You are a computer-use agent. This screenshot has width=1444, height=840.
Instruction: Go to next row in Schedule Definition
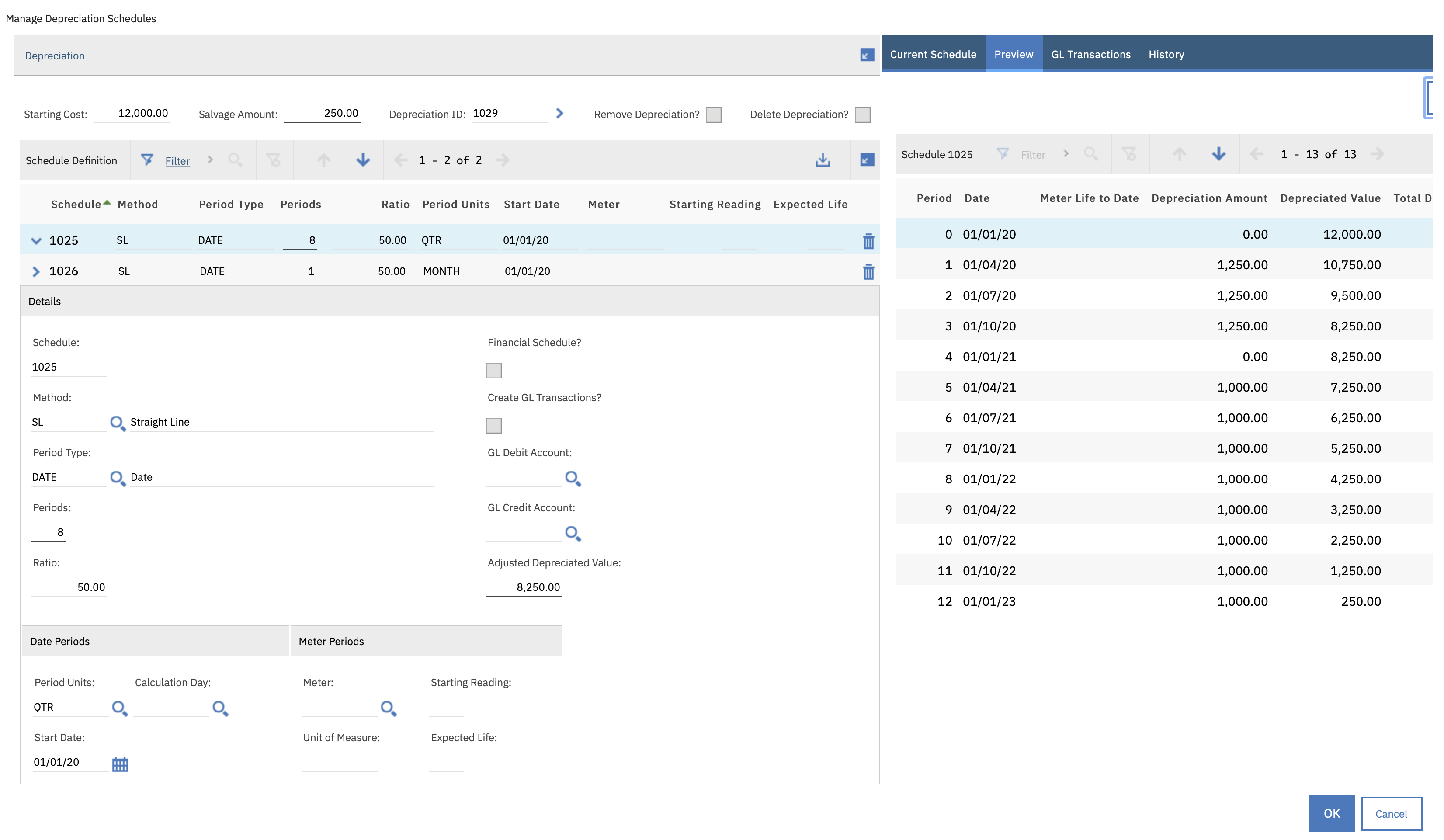(x=363, y=160)
